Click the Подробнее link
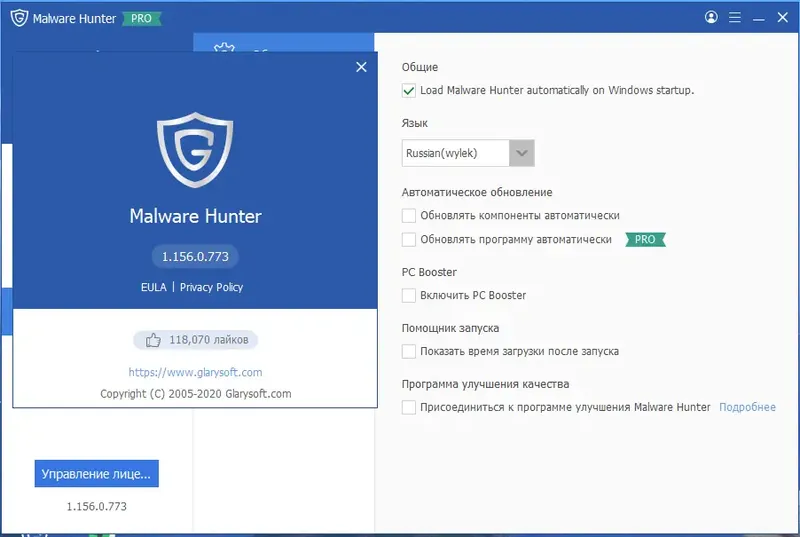Image resolution: width=800 pixels, height=537 pixels. coord(747,407)
